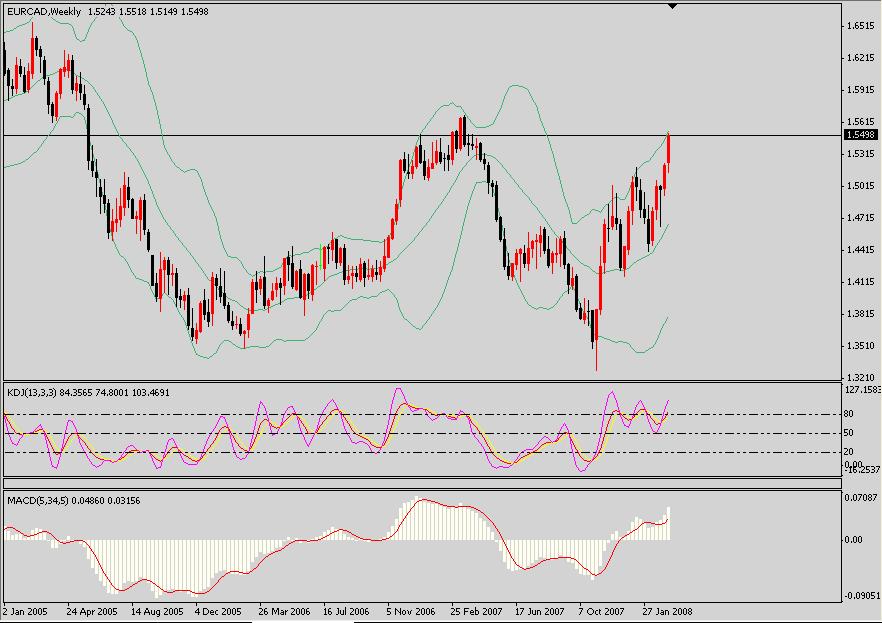This screenshot has width=882, height=623.
Task: Click the 17 Jun 2007 date label
Action: pyautogui.click(x=540, y=612)
